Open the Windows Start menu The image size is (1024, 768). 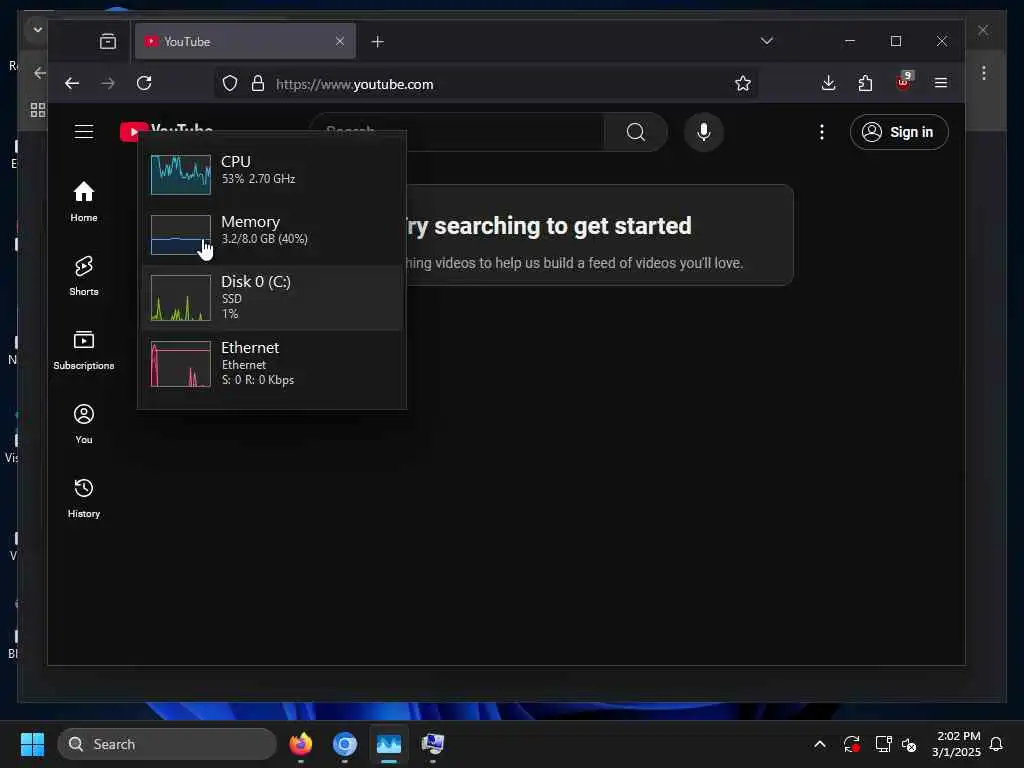point(32,744)
